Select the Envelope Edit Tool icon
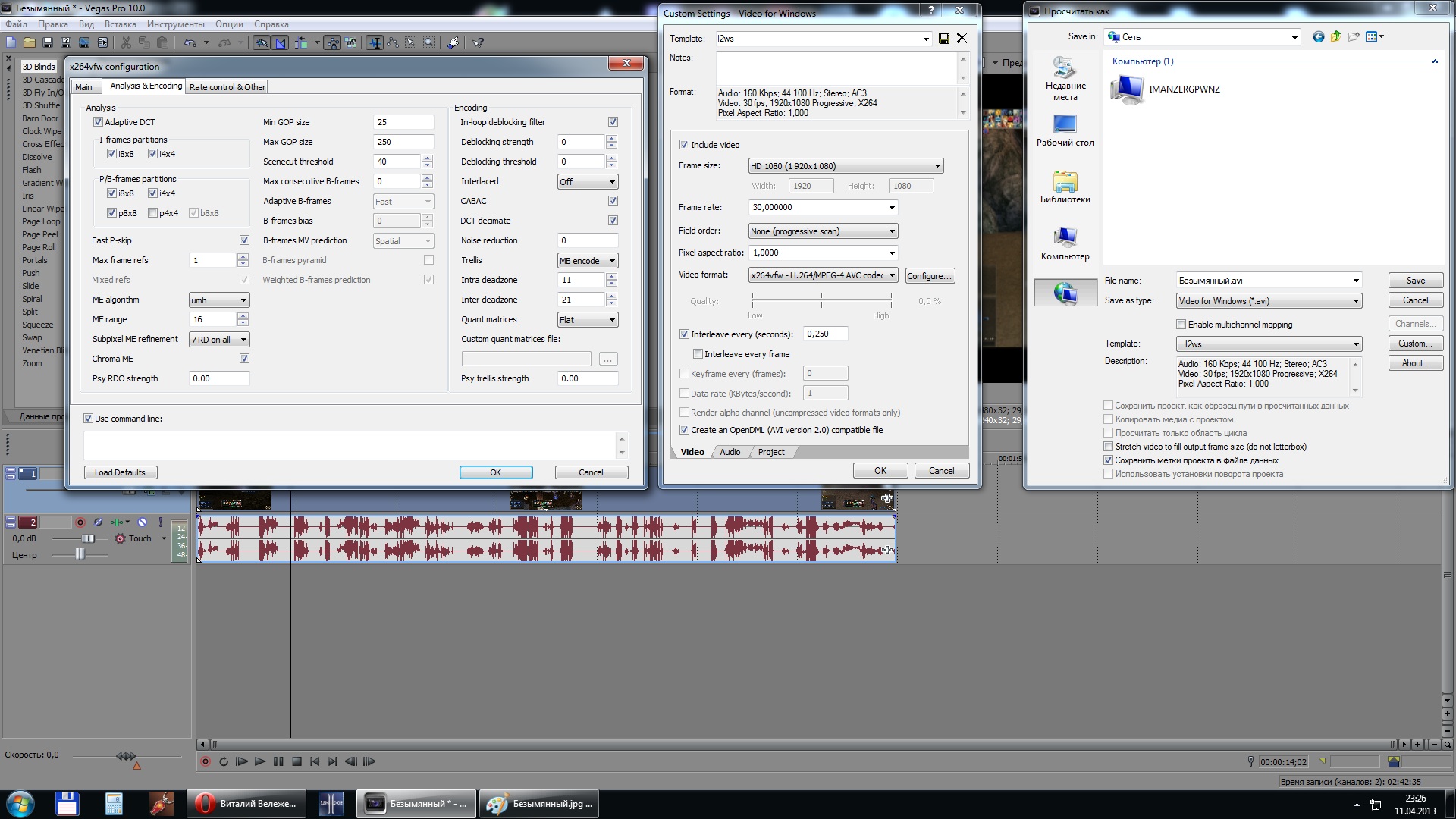This screenshot has height=819, width=1456. [393, 42]
